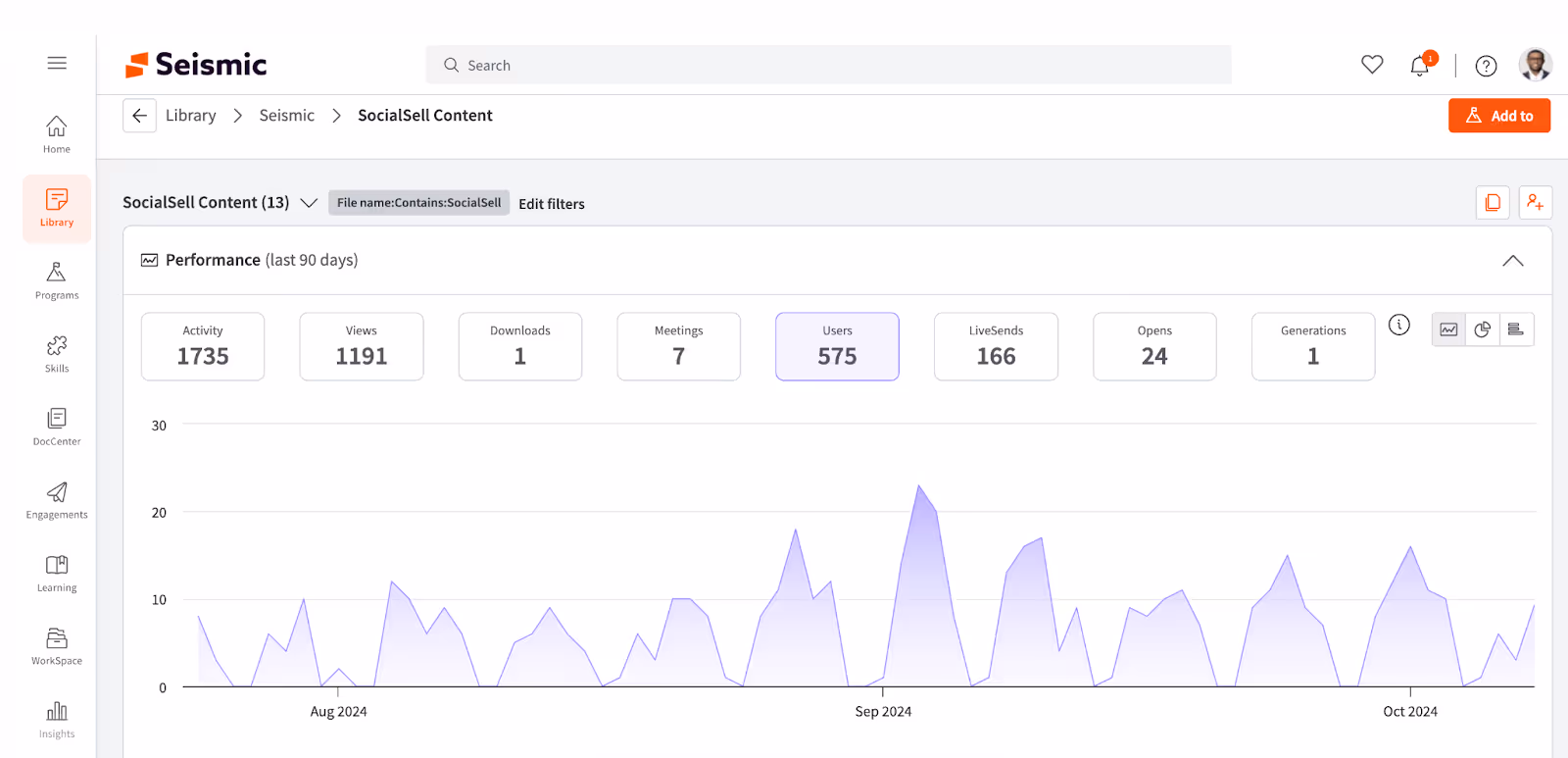Click the back arrow button
The image size is (1568, 758).
click(x=139, y=116)
